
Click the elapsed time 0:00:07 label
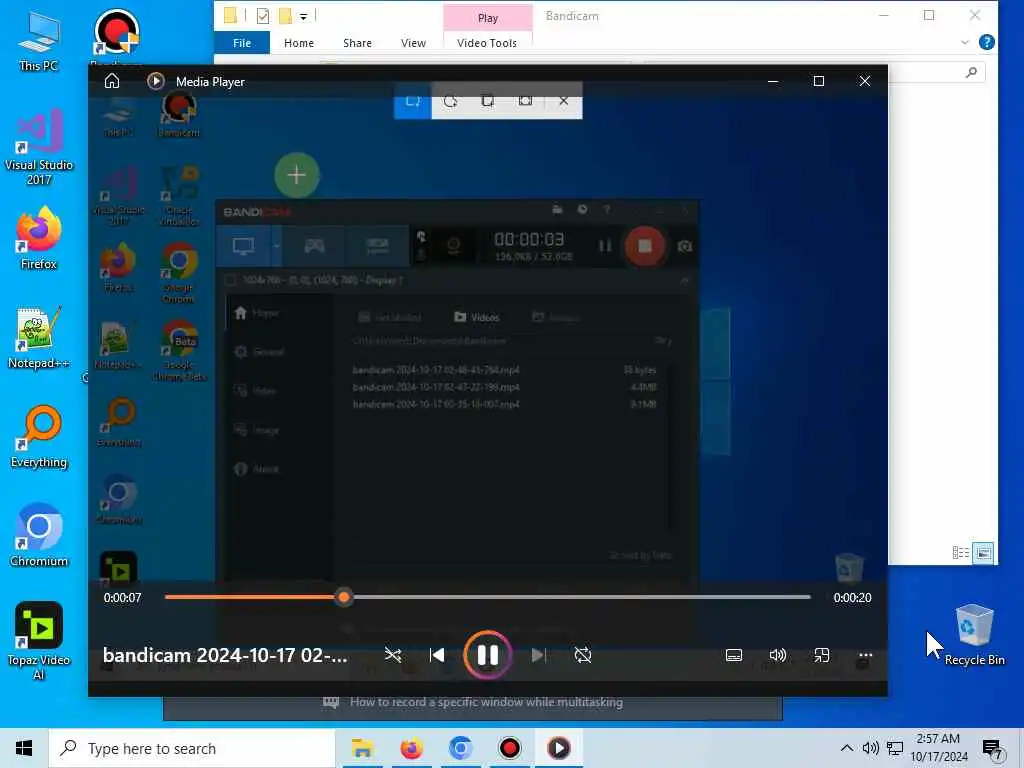click(122, 598)
